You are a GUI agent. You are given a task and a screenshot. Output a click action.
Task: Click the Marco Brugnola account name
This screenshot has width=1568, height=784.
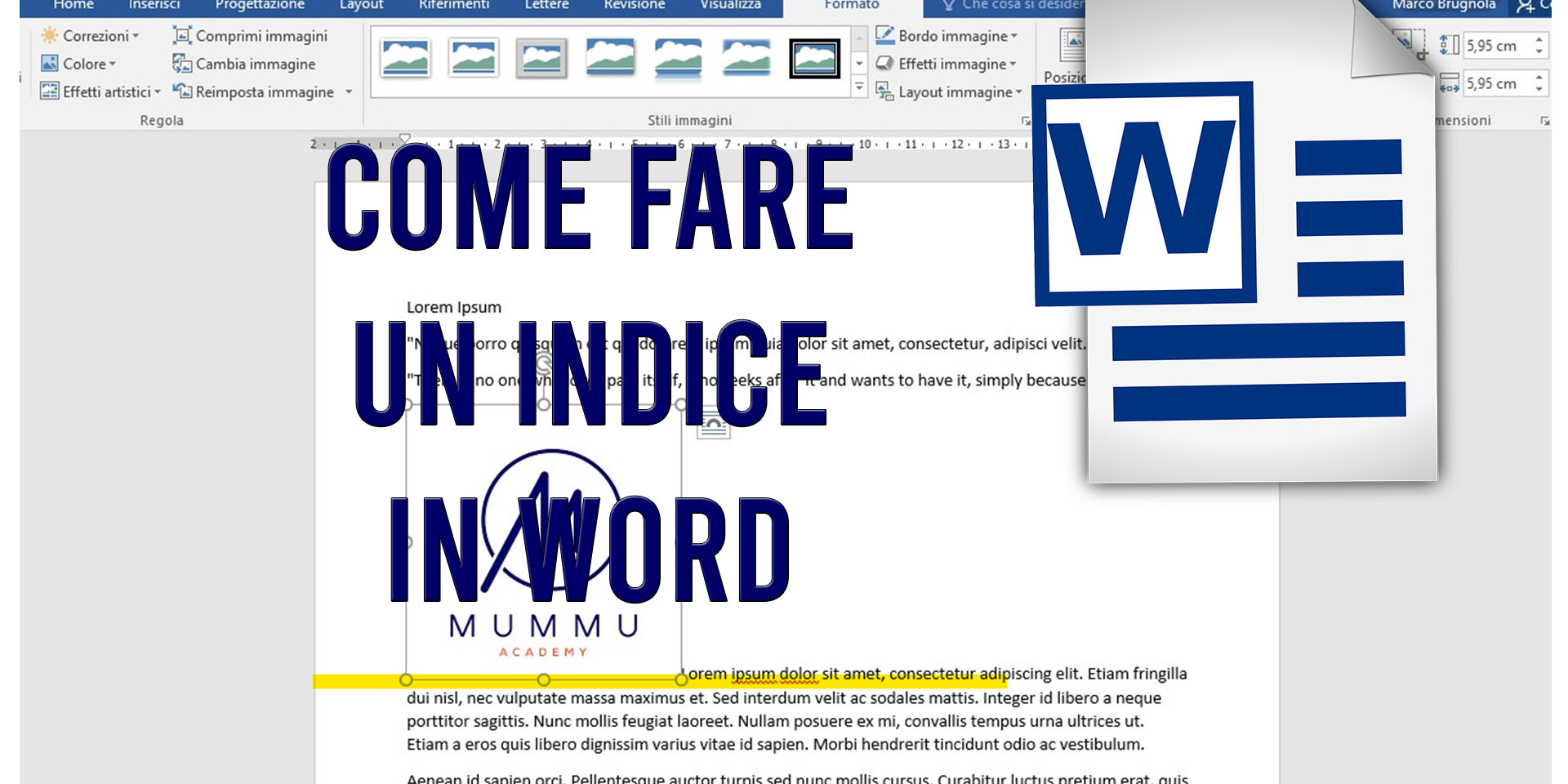(x=1443, y=5)
